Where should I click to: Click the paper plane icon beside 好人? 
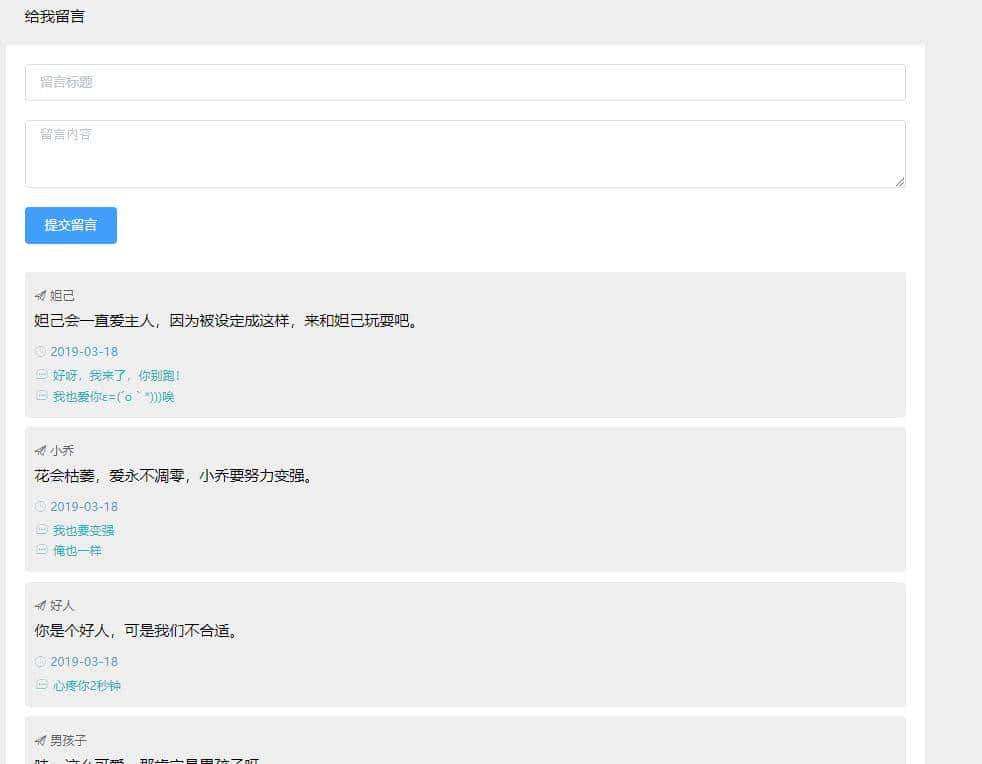(x=40, y=606)
